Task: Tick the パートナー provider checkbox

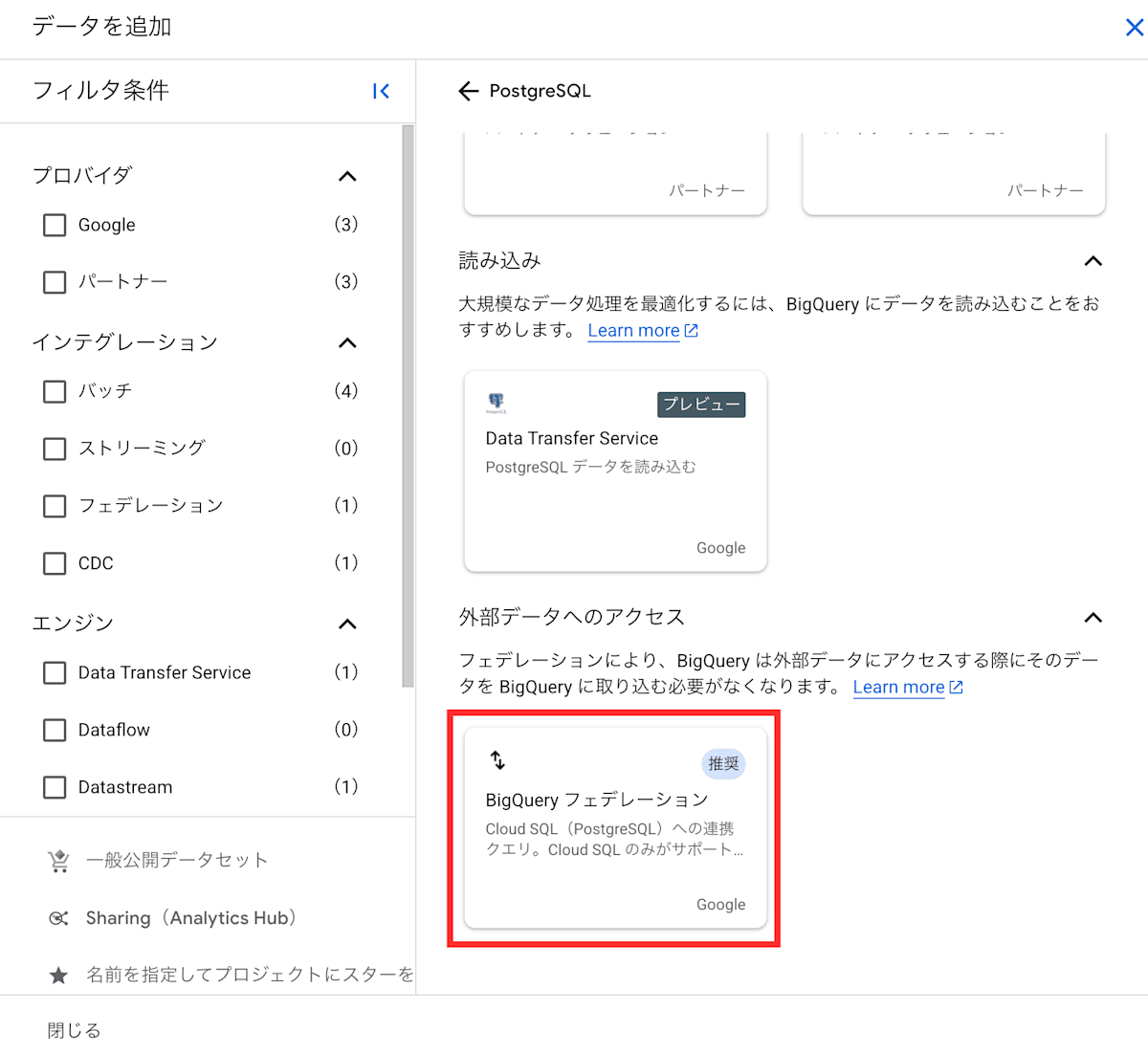Action: (55, 282)
